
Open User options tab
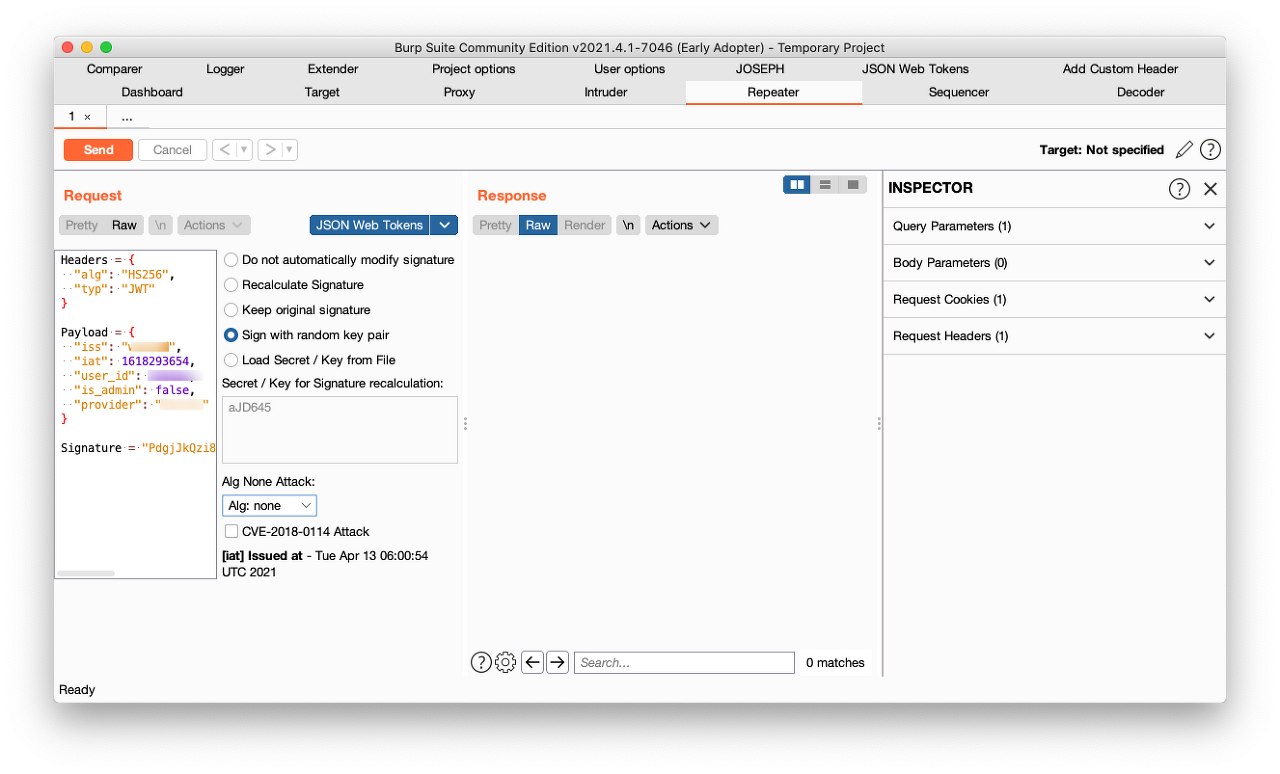coord(629,69)
